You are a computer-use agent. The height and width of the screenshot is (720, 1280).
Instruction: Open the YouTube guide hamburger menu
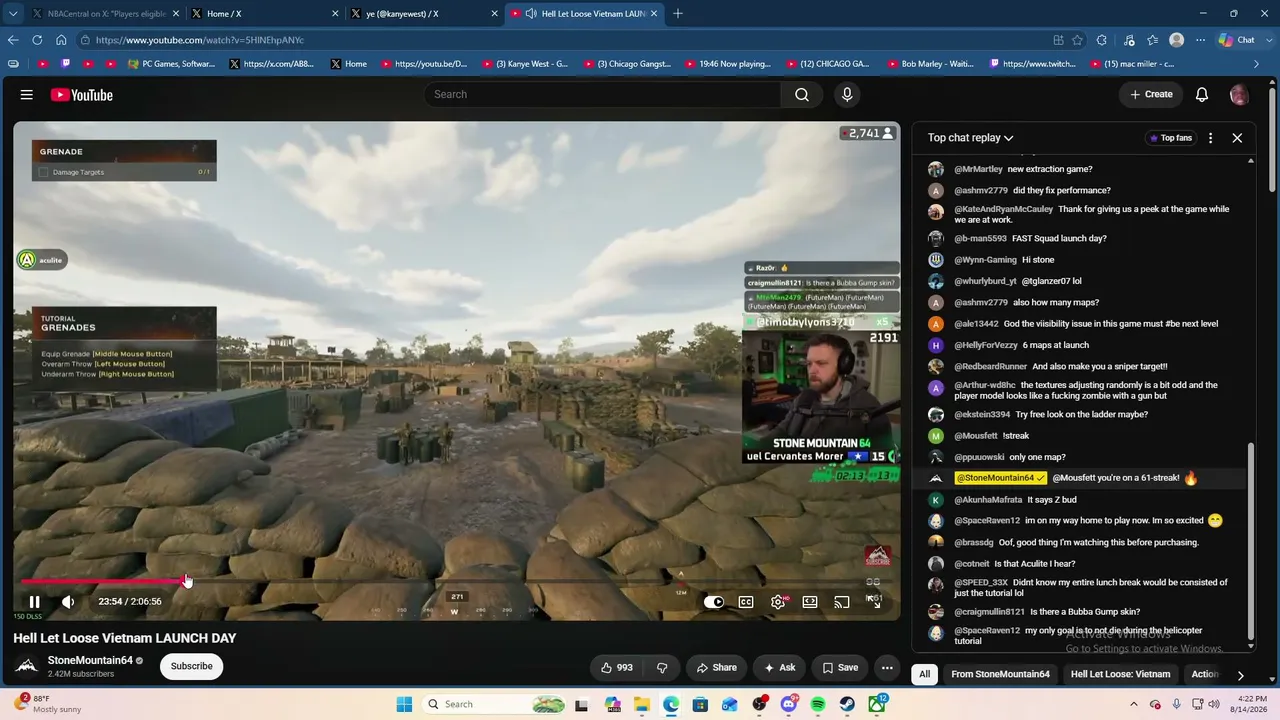click(27, 95)
